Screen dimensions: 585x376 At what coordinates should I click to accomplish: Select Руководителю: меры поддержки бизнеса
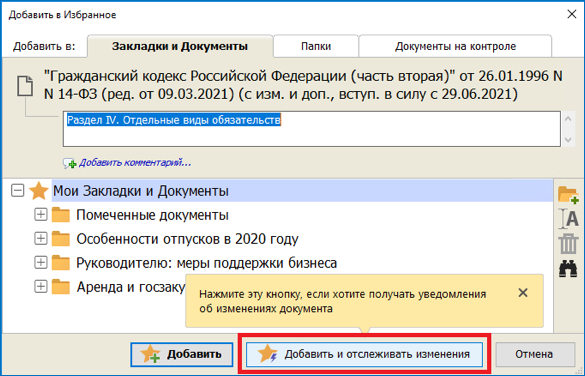pyautogui.click(x=207, y=263)
